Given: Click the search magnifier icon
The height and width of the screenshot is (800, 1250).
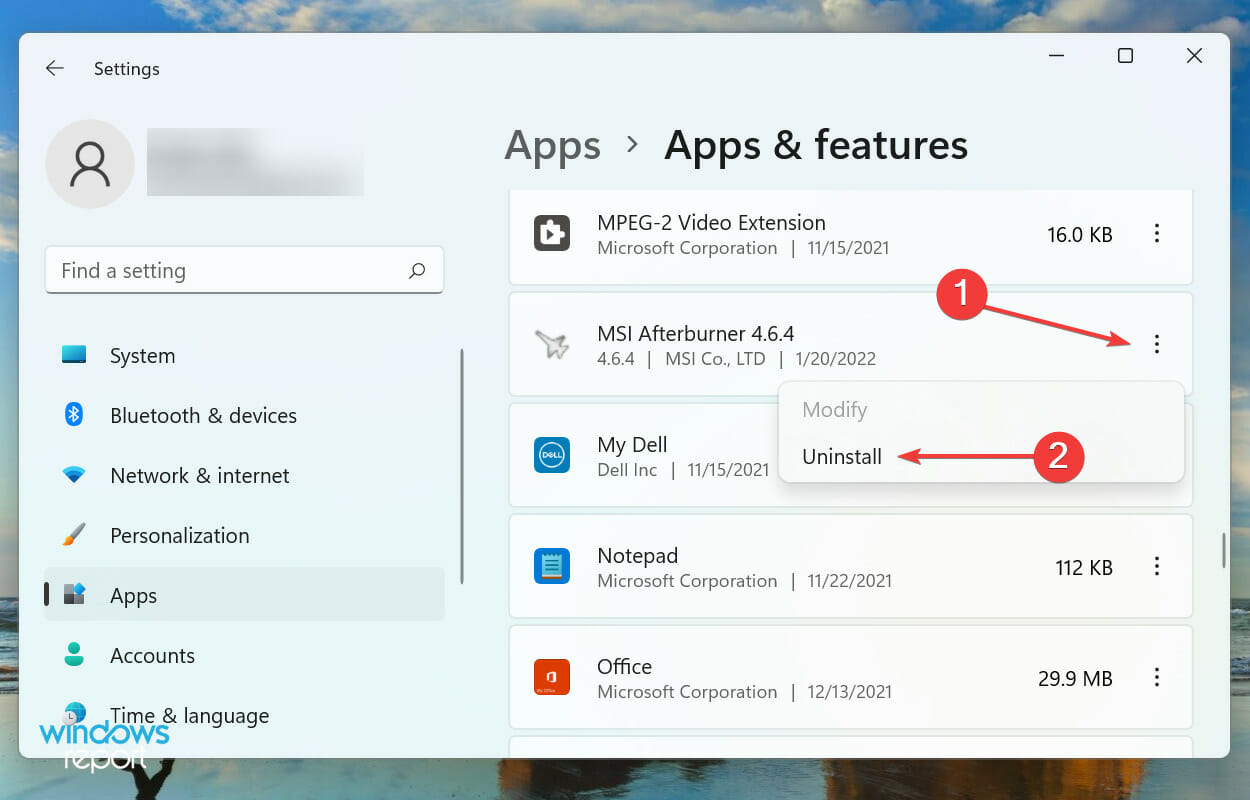Looking at the screenshot, I should [x=417, y=270].
